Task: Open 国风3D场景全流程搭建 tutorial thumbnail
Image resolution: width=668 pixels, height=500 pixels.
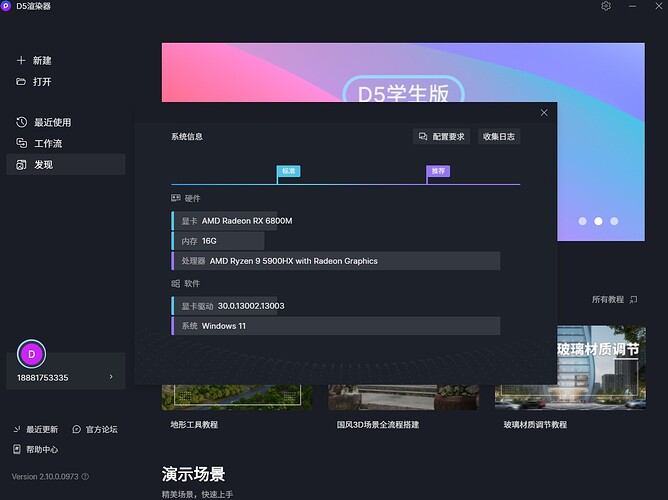Action: point(403,397)
